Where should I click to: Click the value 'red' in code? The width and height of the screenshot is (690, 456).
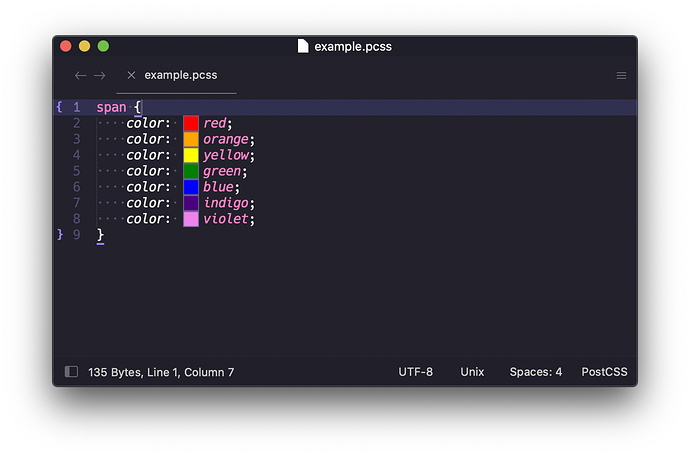tap(215, 123)
